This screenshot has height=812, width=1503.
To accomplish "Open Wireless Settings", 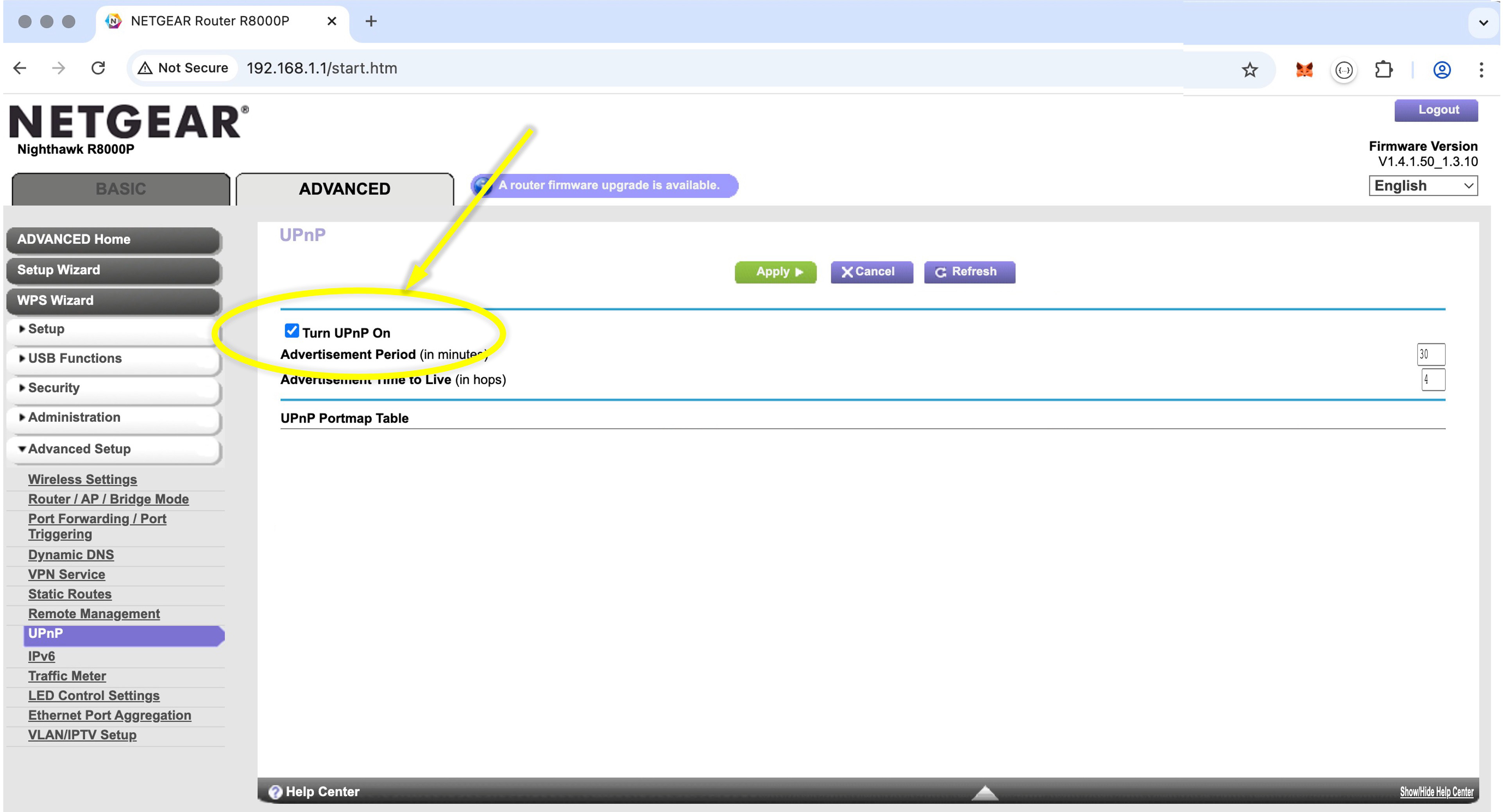I will [82, 480].
